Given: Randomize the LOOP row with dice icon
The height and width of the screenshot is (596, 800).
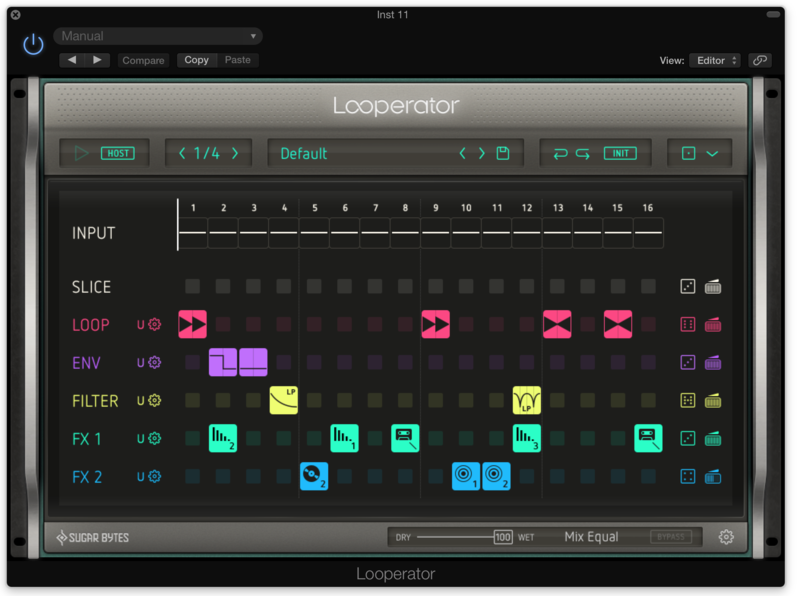Looking at the screenshot, I should (x=688, y=325).
